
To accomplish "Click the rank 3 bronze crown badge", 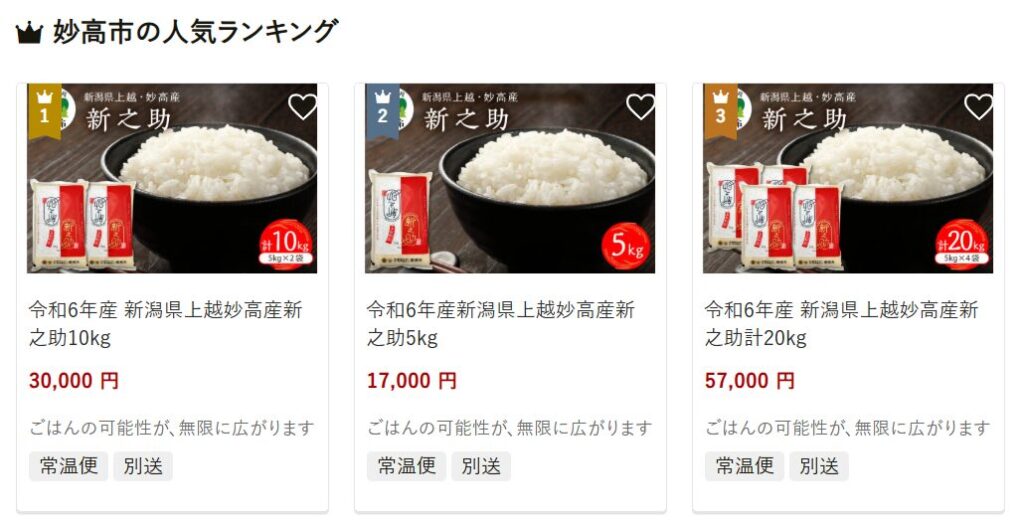I will click(720, 111).
